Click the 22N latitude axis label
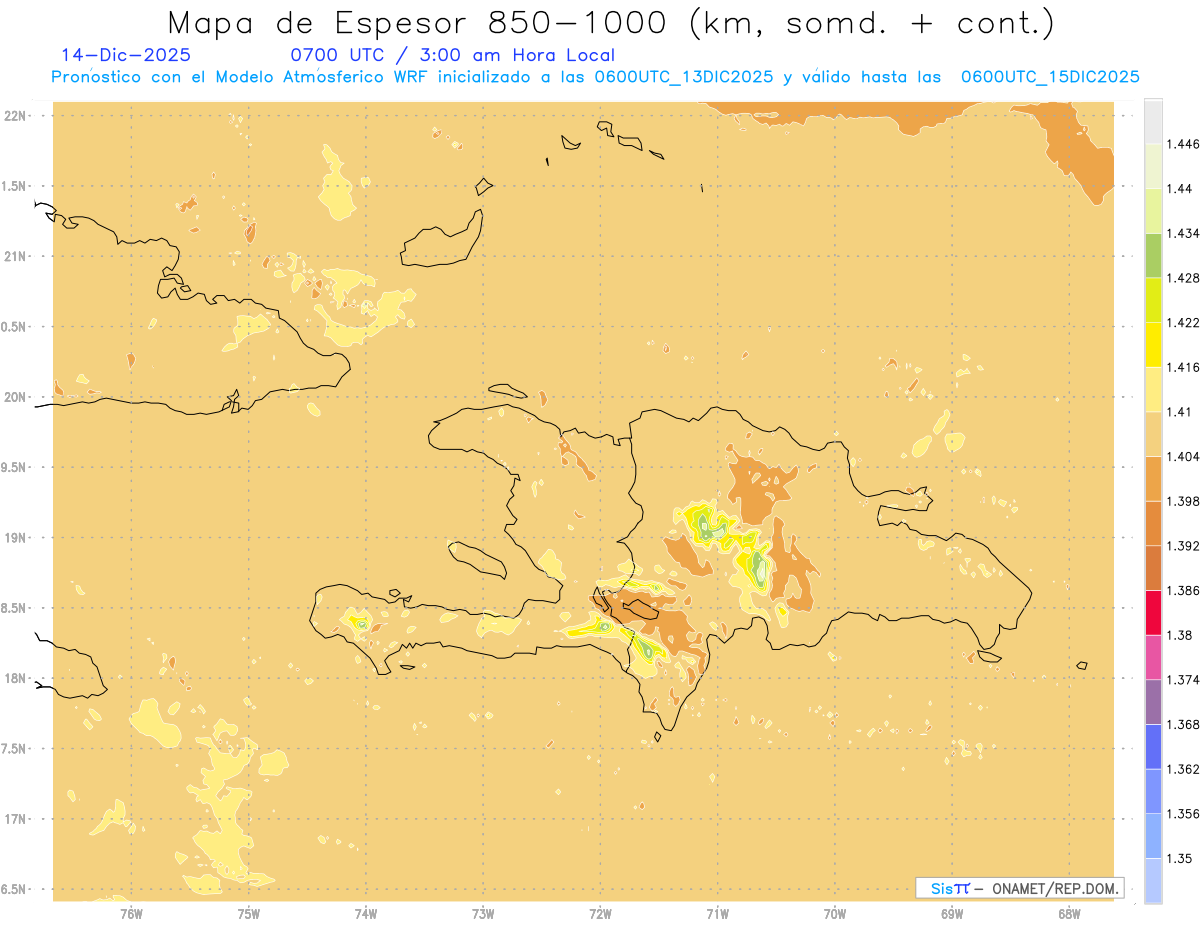 click(x=18, y=116)
